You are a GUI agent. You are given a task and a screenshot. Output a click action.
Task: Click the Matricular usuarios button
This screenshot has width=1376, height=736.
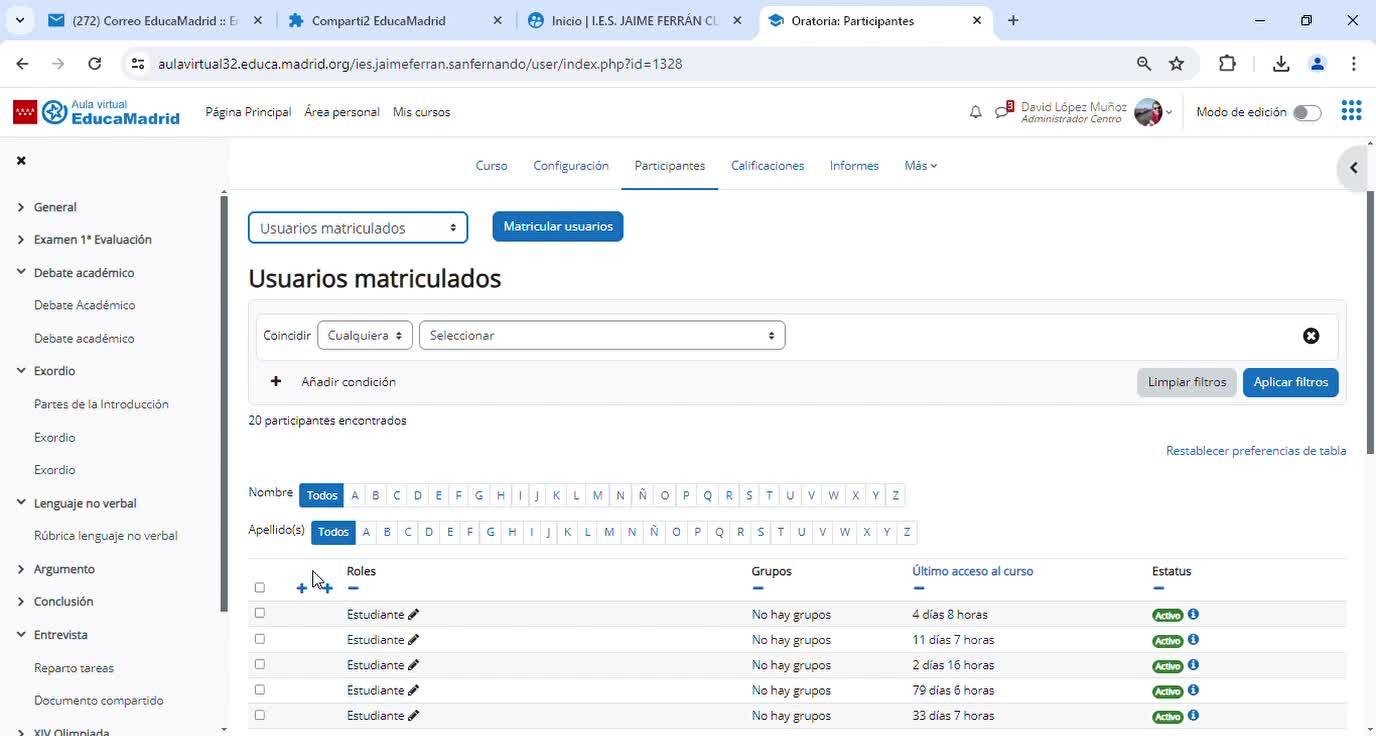pyautogui.click(x=557, y=227)
